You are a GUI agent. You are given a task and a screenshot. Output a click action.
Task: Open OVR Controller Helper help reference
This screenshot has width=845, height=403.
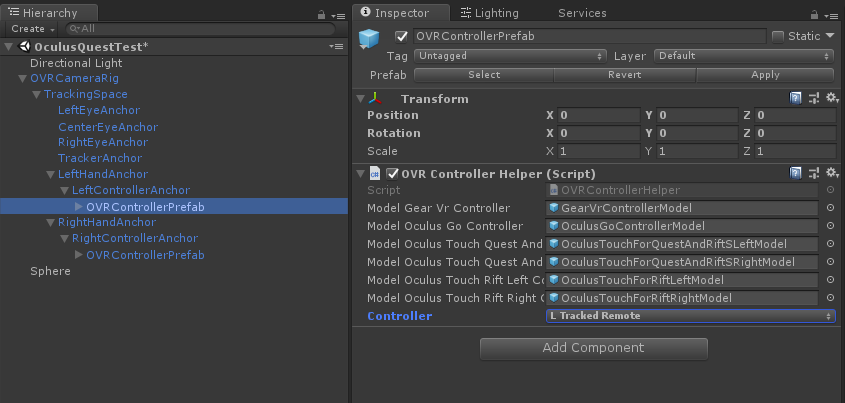(x=795, y=173)
